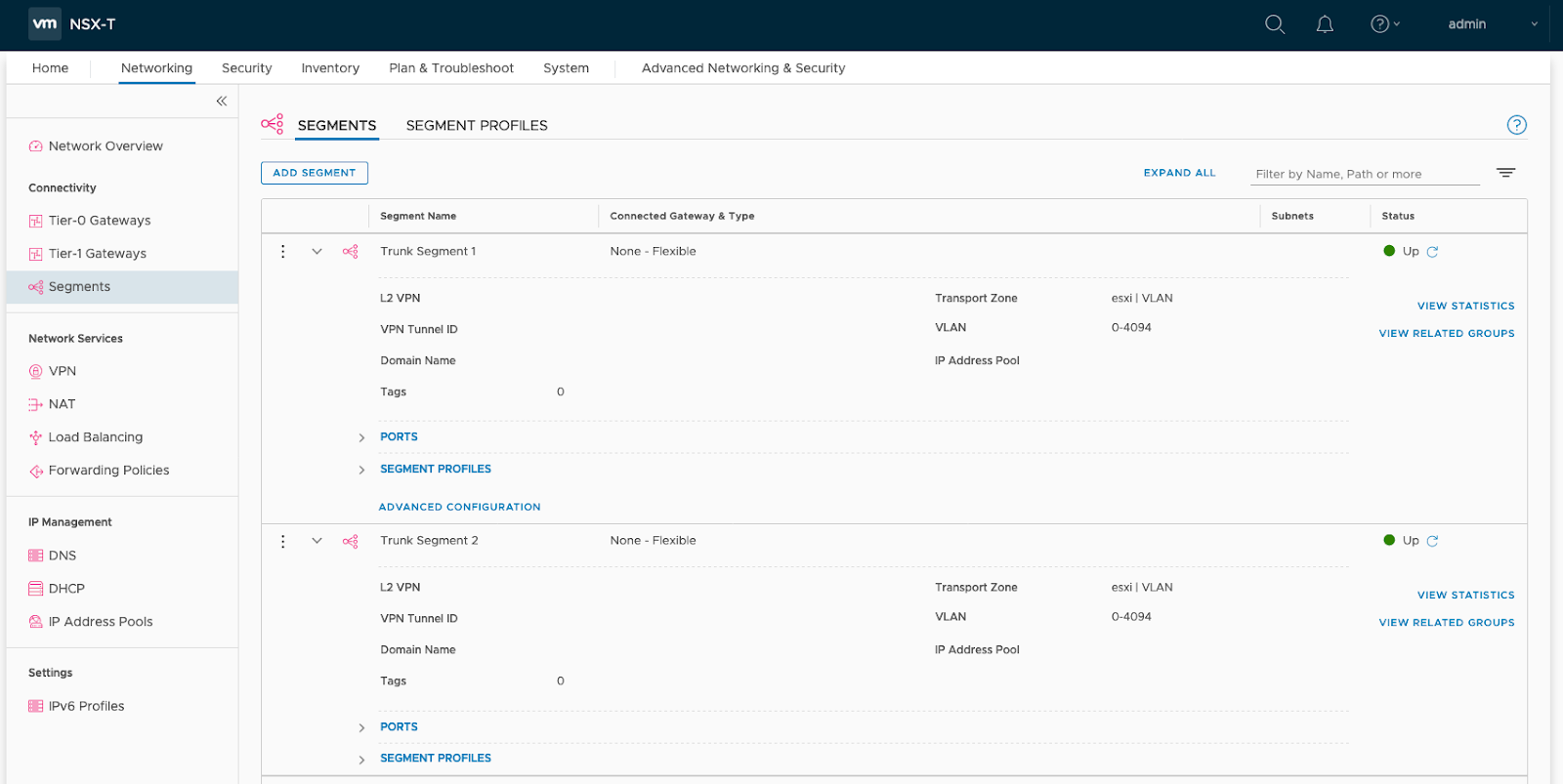Collapse the Trunk Segment 2 row
This screenshot has width=1563, height=784.
317,541
